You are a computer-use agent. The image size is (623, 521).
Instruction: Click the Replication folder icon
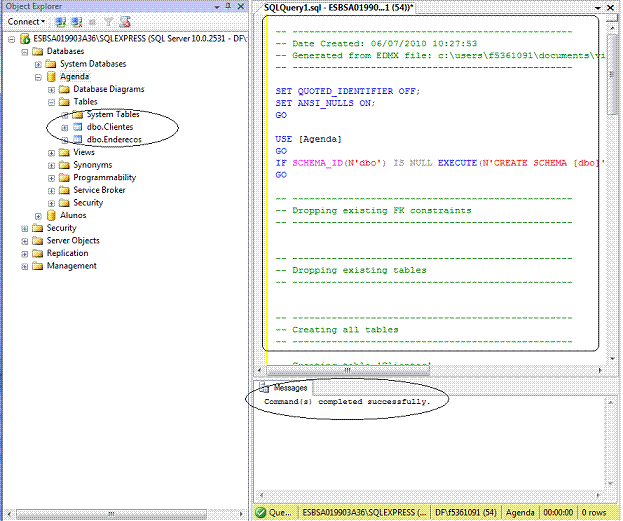coord(38,254)
